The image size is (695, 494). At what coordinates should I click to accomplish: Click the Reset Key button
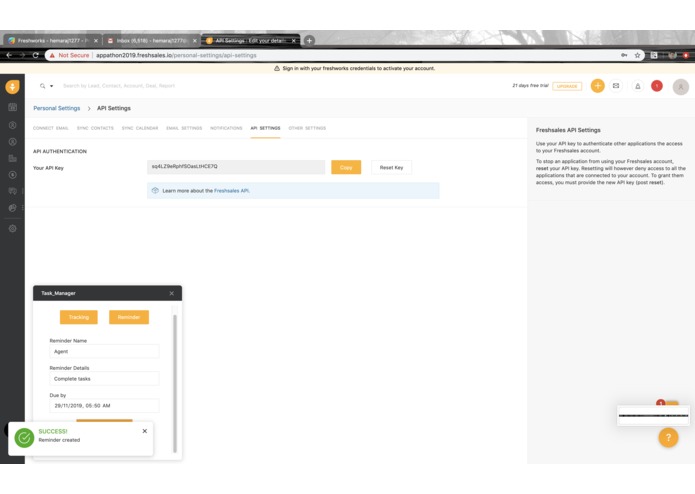pyautogui.click(x=391, y=167)
